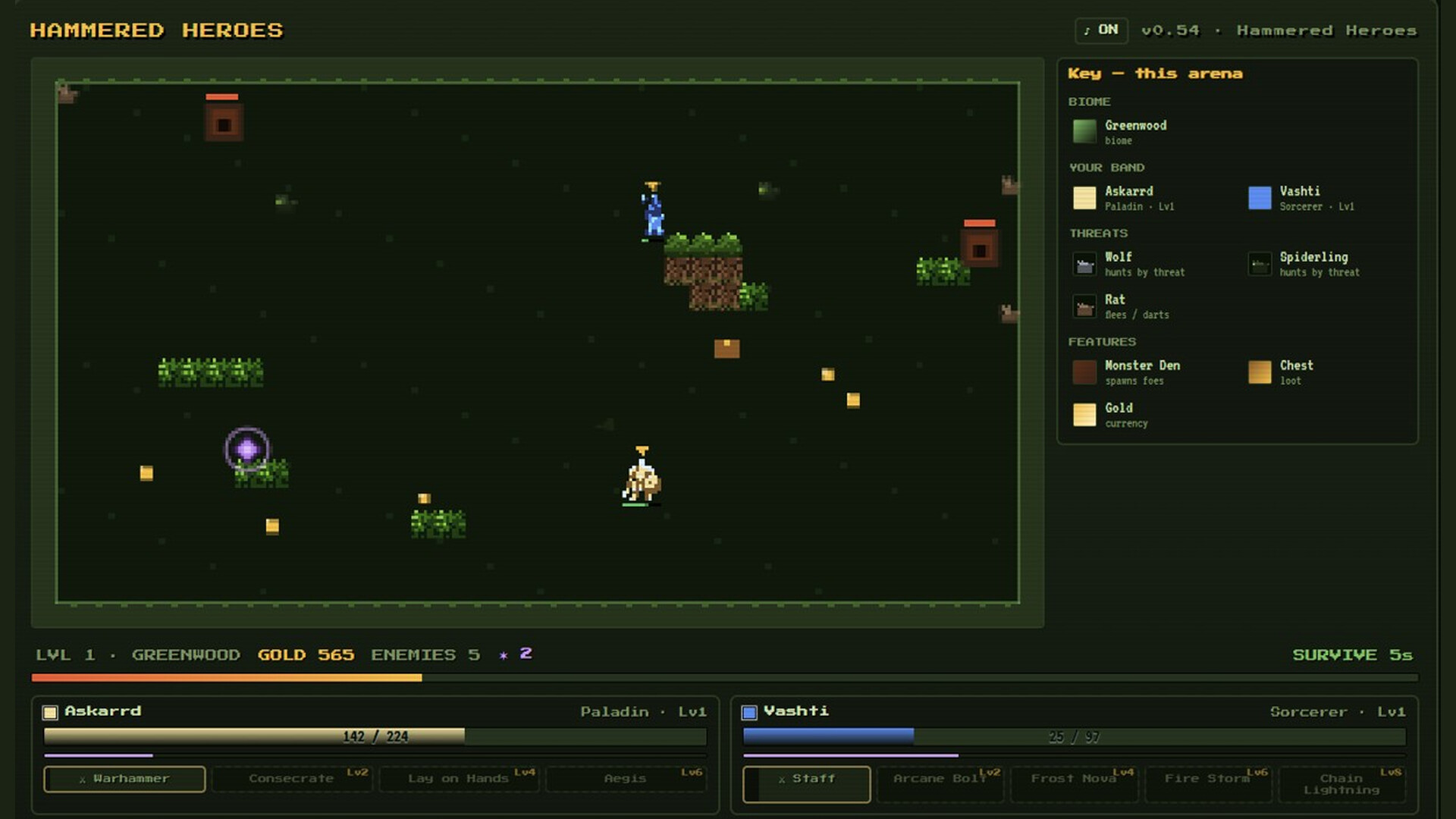The width and height of the screenshot is (1456, 819).
Task: Select the Aegis Lv6 ability
Action: click(626, 779)
